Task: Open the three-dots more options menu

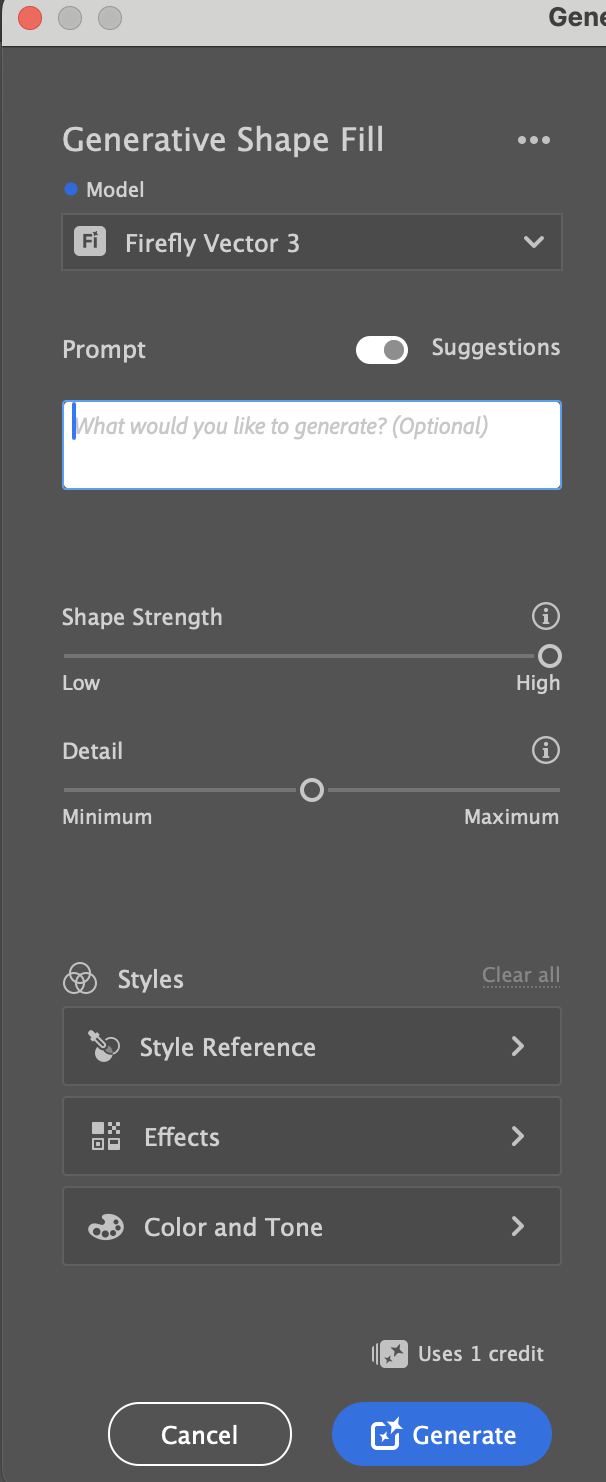Action: tap(533, 140)
